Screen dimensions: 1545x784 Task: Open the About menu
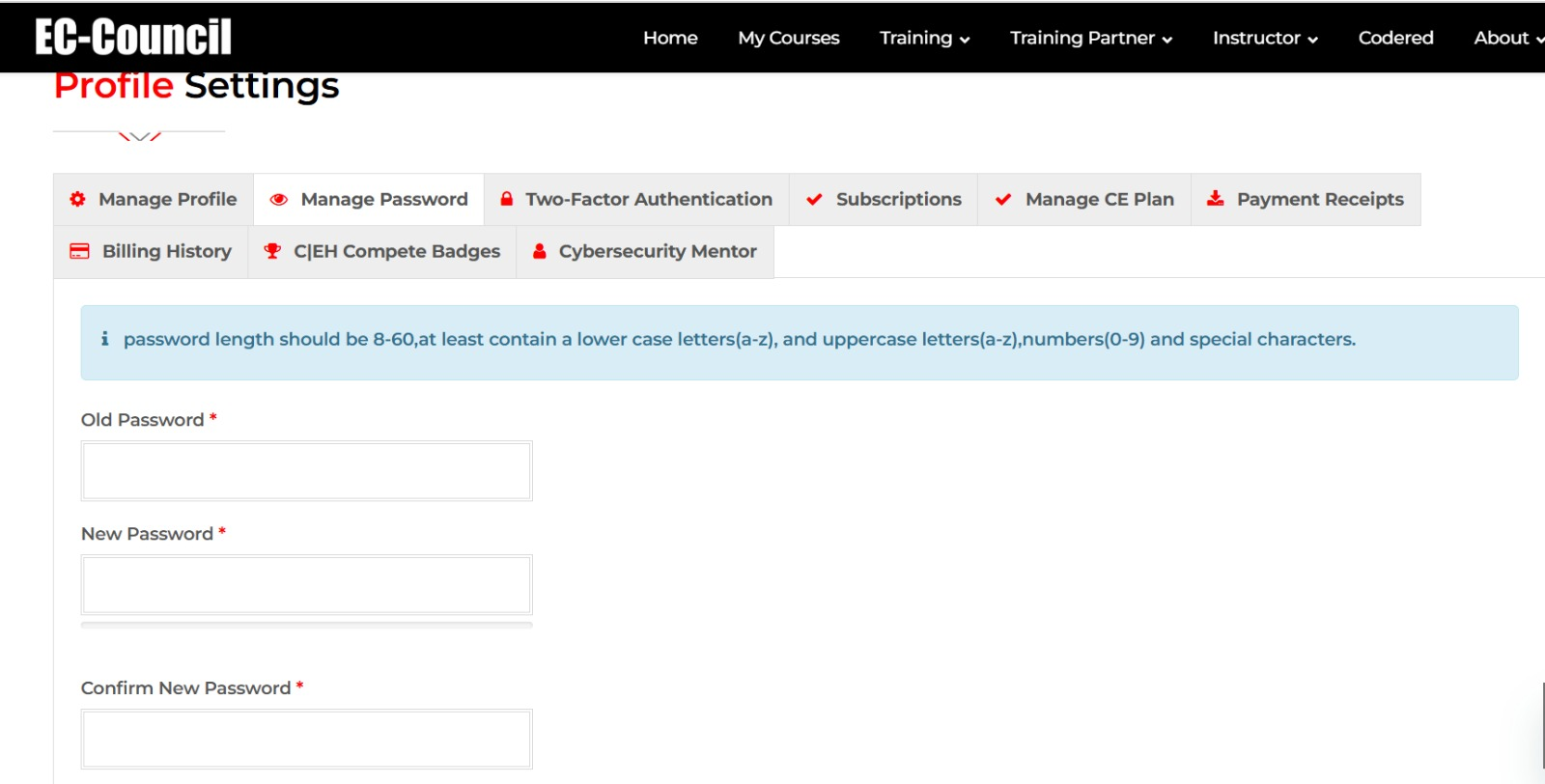[1508, 38]
